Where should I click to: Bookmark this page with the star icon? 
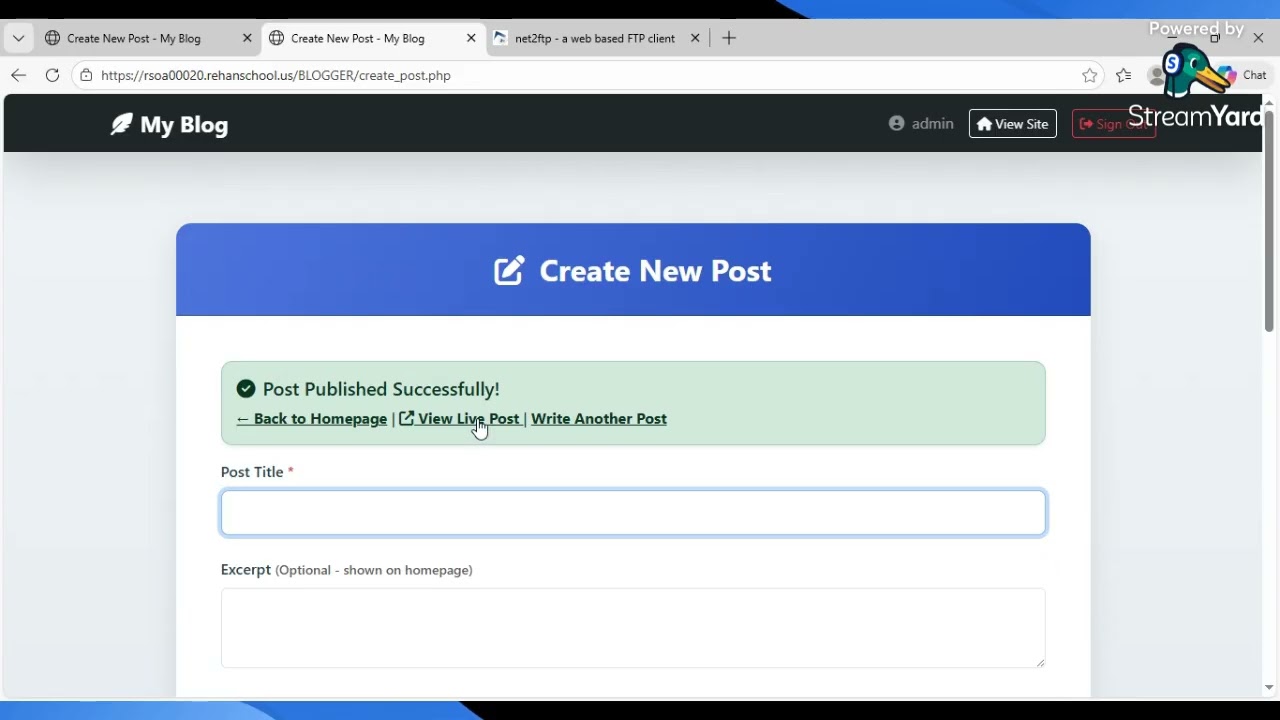coord(1089,75)
